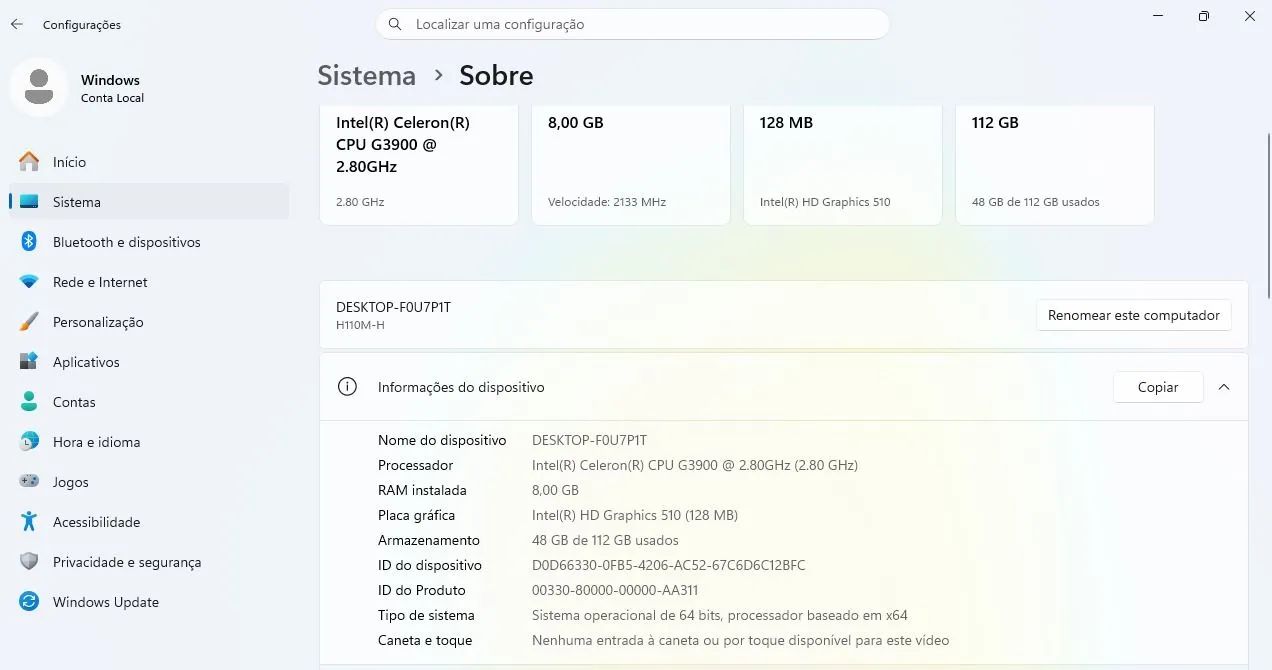Viewport: 1272px width, 670px height.
Task: Click the Rede e Internet wifi icon
Action: [x=29, y=282]
